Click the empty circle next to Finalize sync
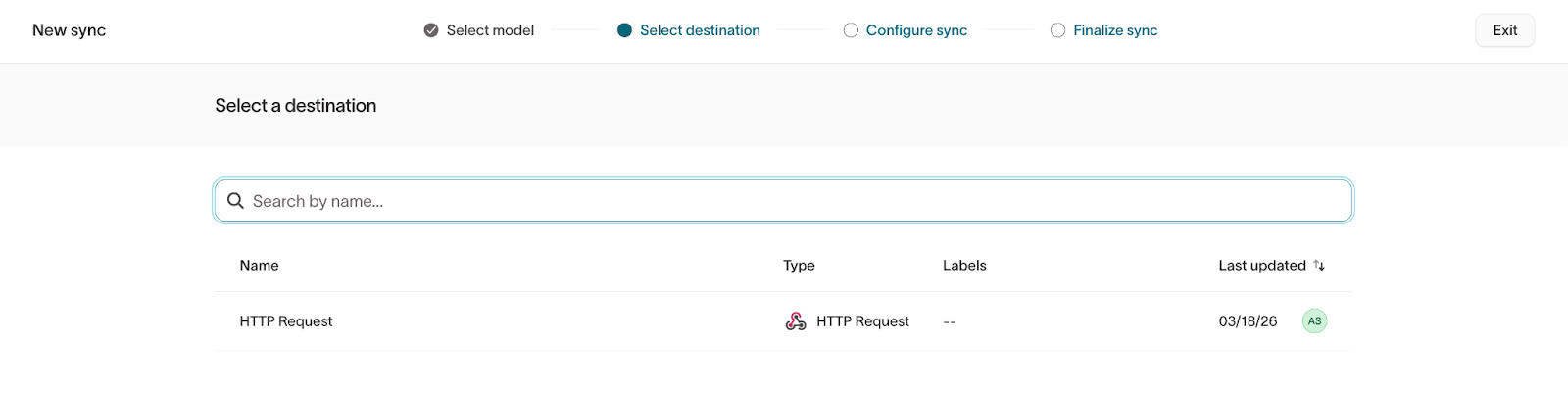This screenshot has width=1568, height=394. tap(1057, 30)
